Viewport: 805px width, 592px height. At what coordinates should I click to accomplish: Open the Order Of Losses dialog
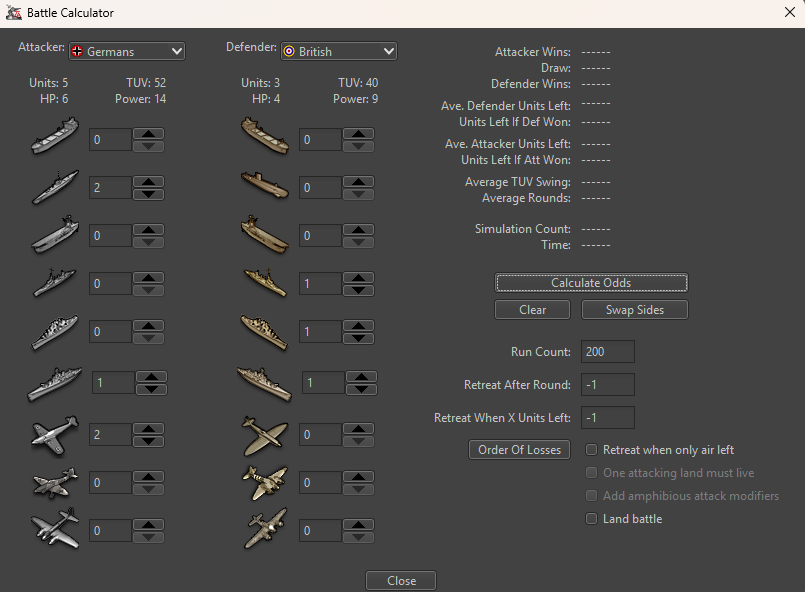click(519, 450)
